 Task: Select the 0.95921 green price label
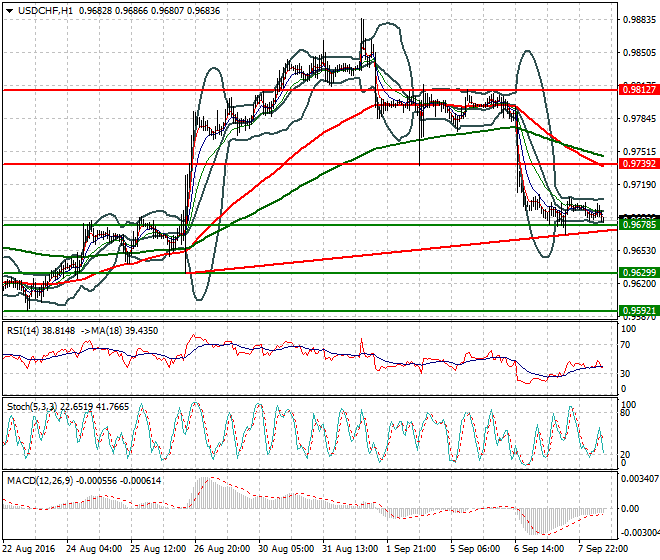click(639, 311)
